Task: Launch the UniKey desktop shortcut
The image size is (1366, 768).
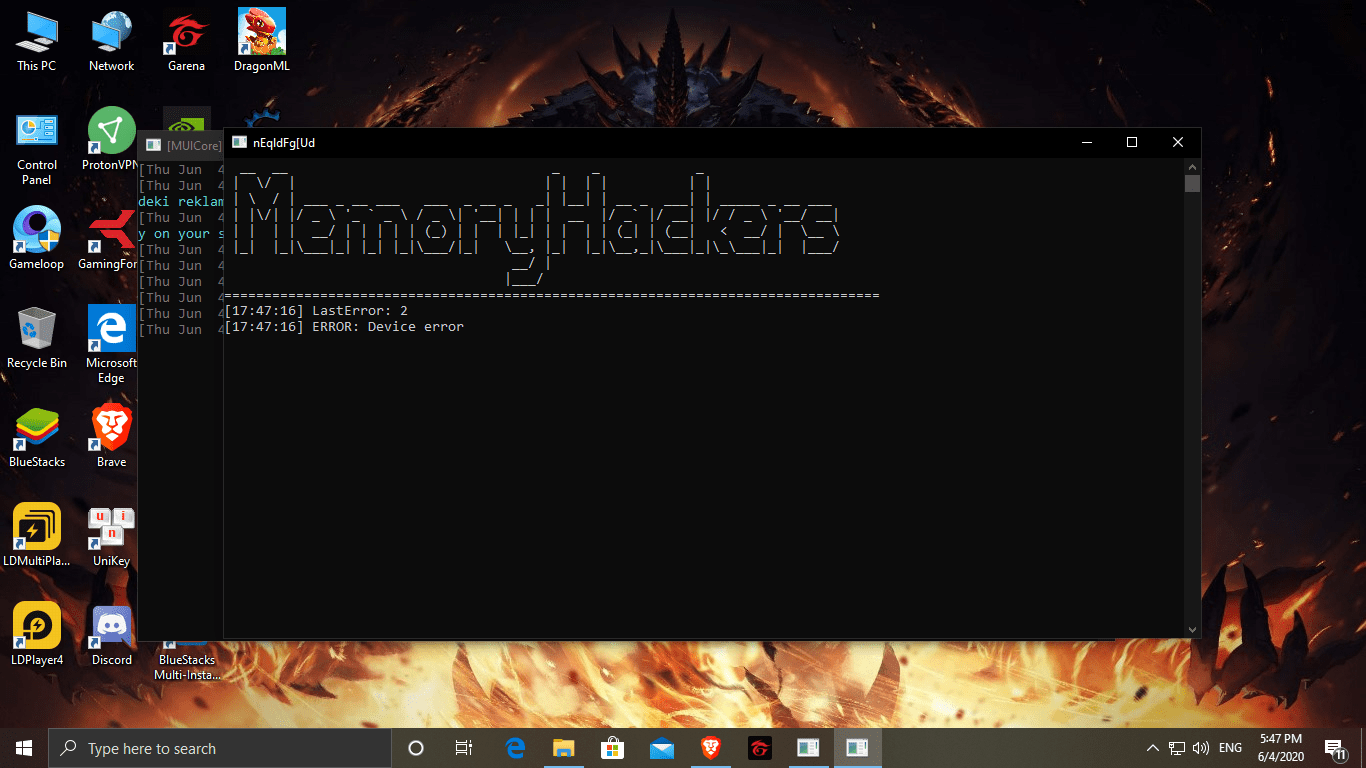Action: point(111,536)
